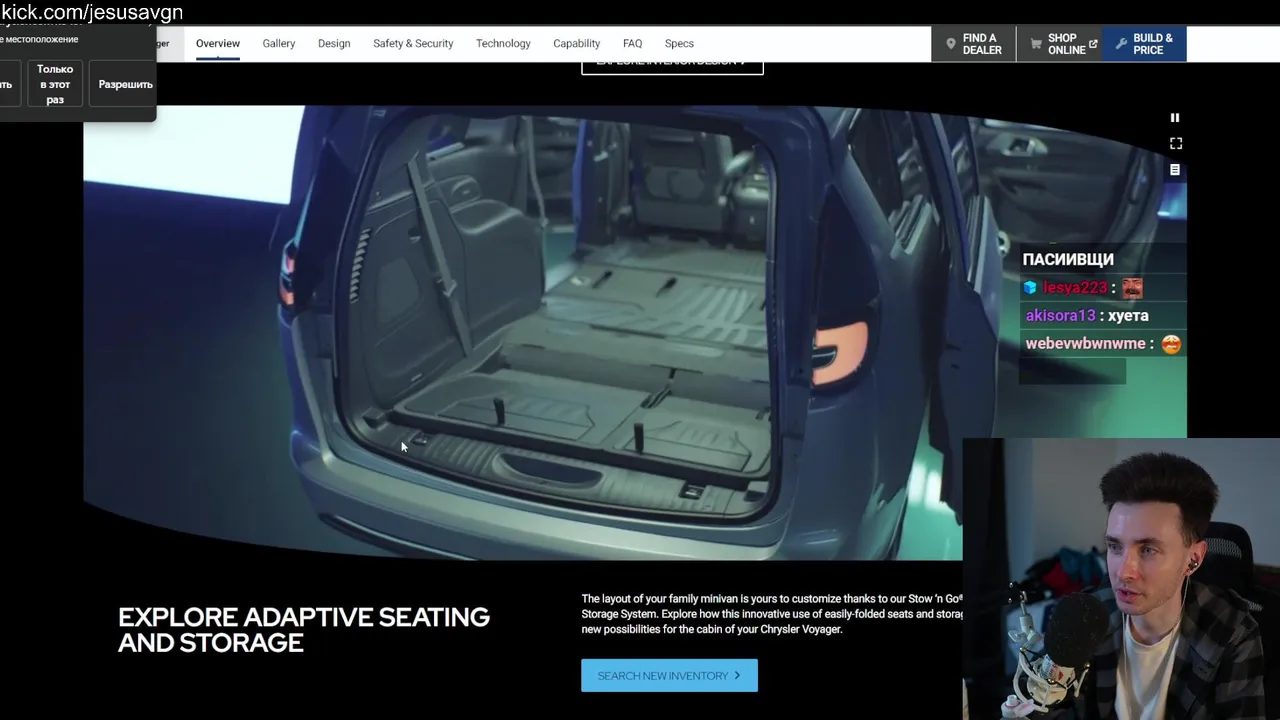Viewport: 1280px width, 720px height.
Task: Click username lesya223 in chat overlay
Action: point(1075,287)
